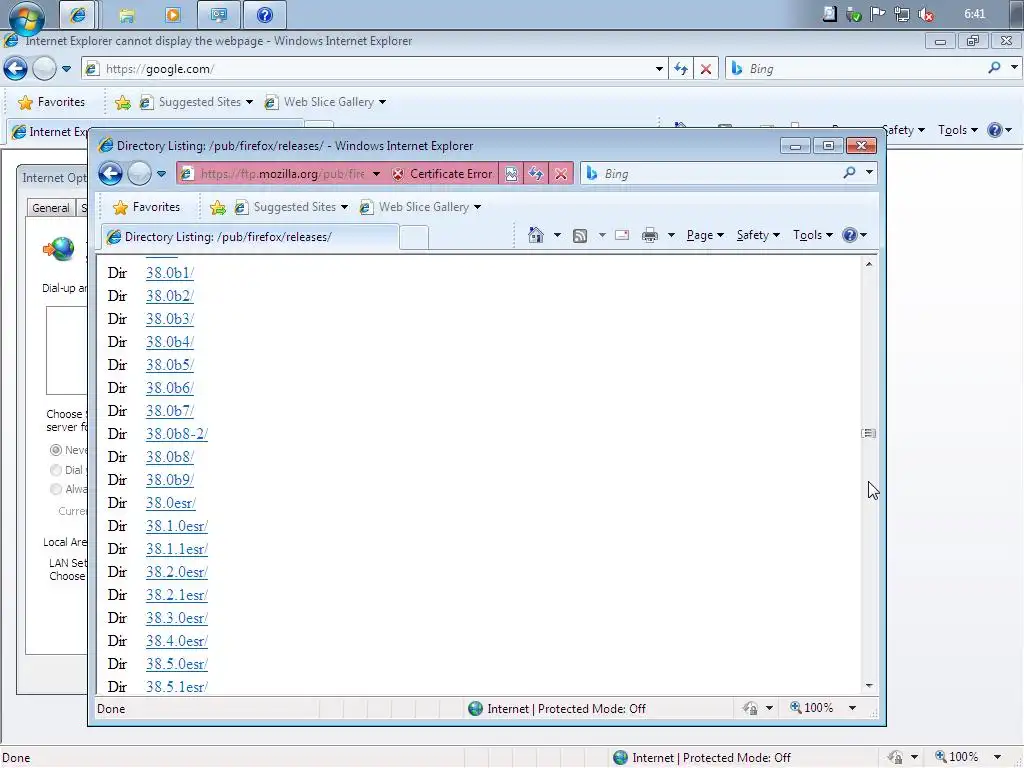Open the Tools menu in the background window
This screenshot has width=1024, height=768.
[x=957, y=130]
